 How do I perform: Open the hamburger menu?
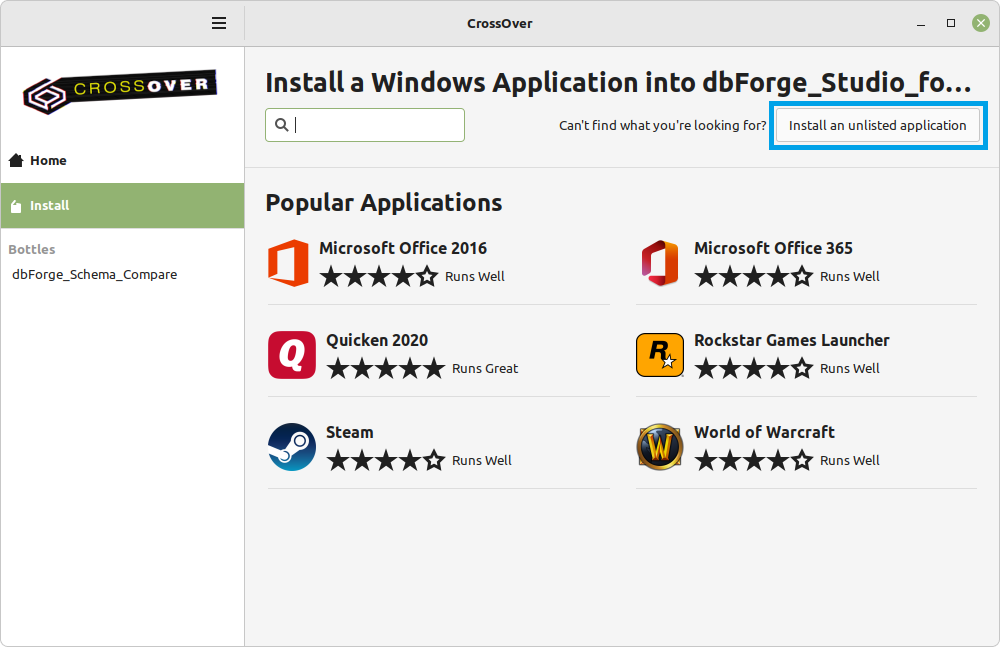[x=219, y=24]
